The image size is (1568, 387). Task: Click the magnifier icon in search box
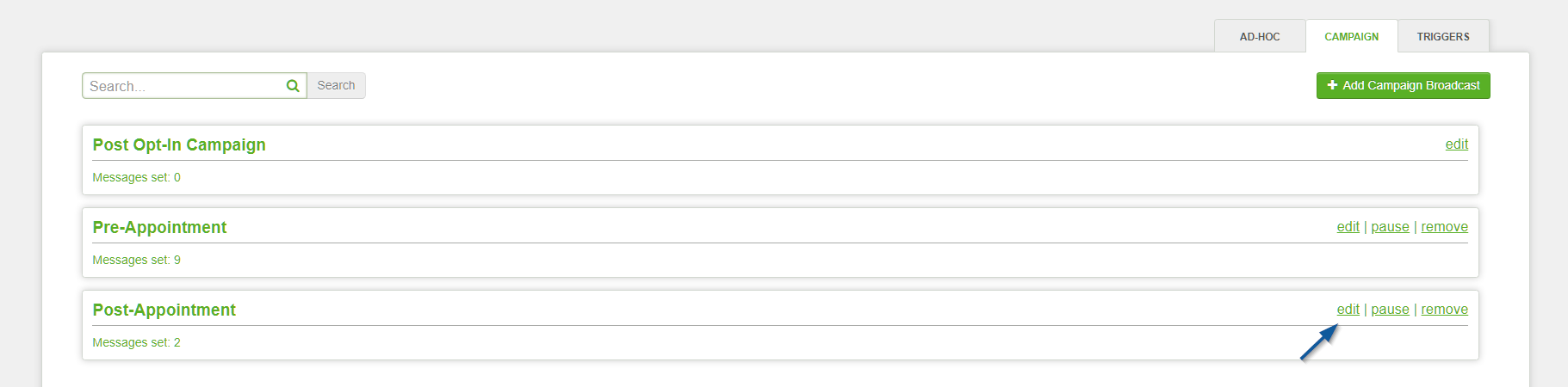[x=293, y=86]
